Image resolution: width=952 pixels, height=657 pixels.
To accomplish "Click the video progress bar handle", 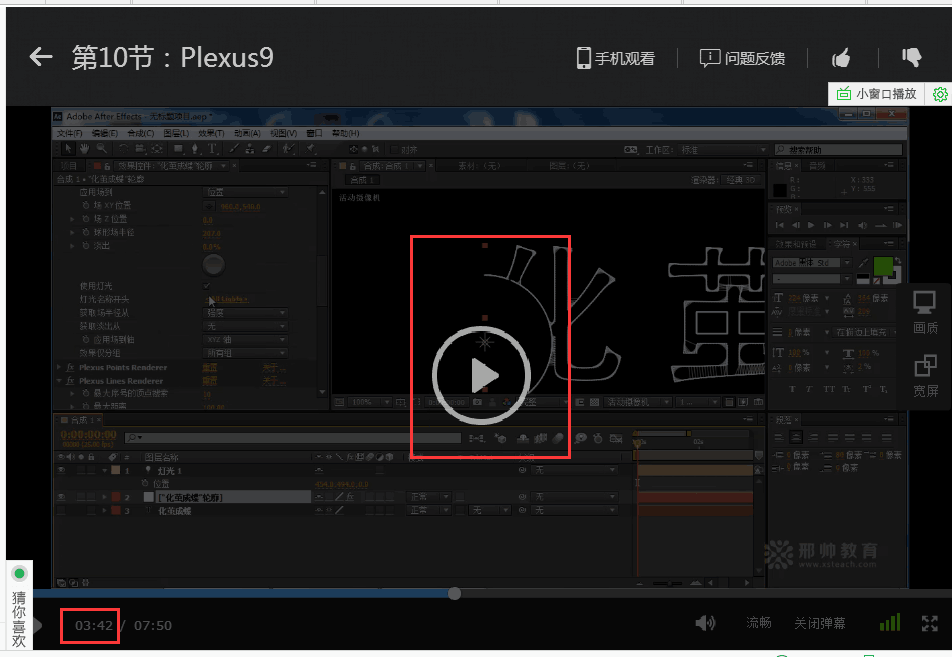I will point(454,593).
